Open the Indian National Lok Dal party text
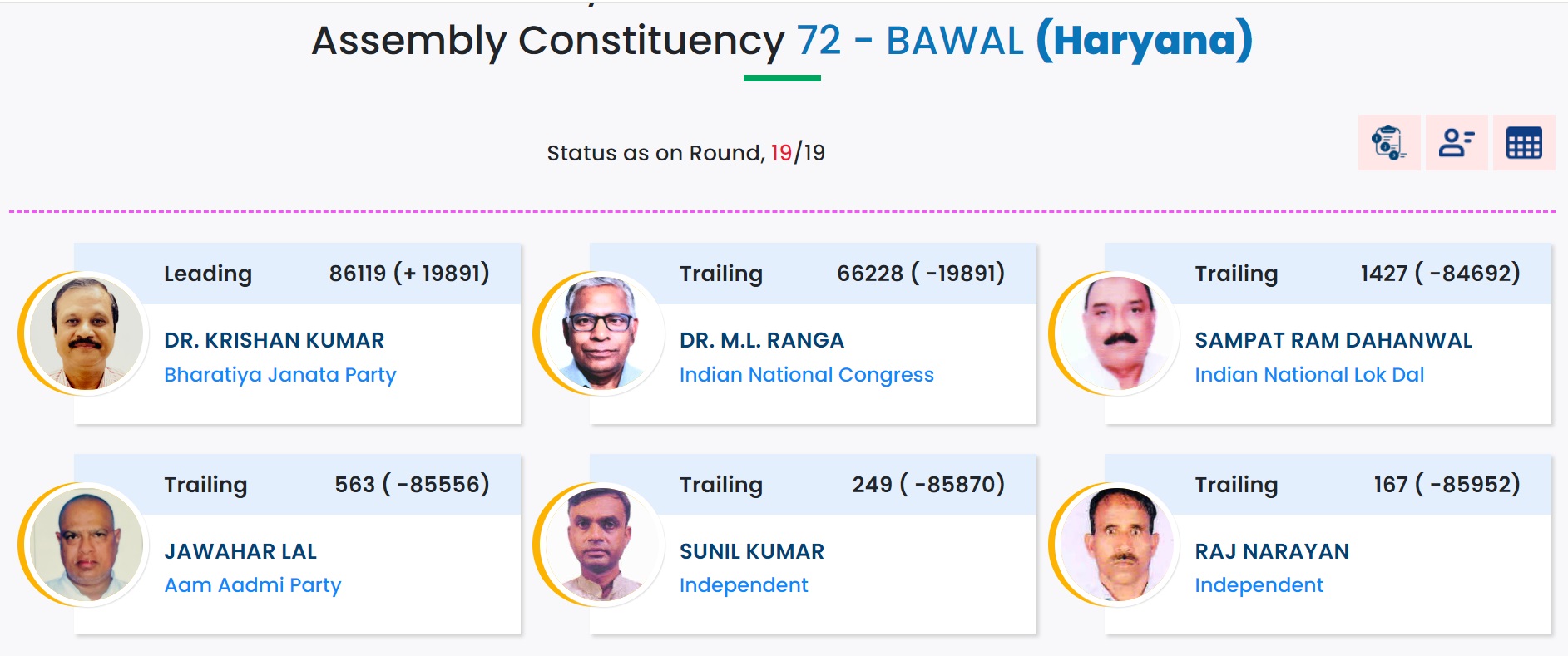Screen dimensions: 1568x656 (1308, 375)
